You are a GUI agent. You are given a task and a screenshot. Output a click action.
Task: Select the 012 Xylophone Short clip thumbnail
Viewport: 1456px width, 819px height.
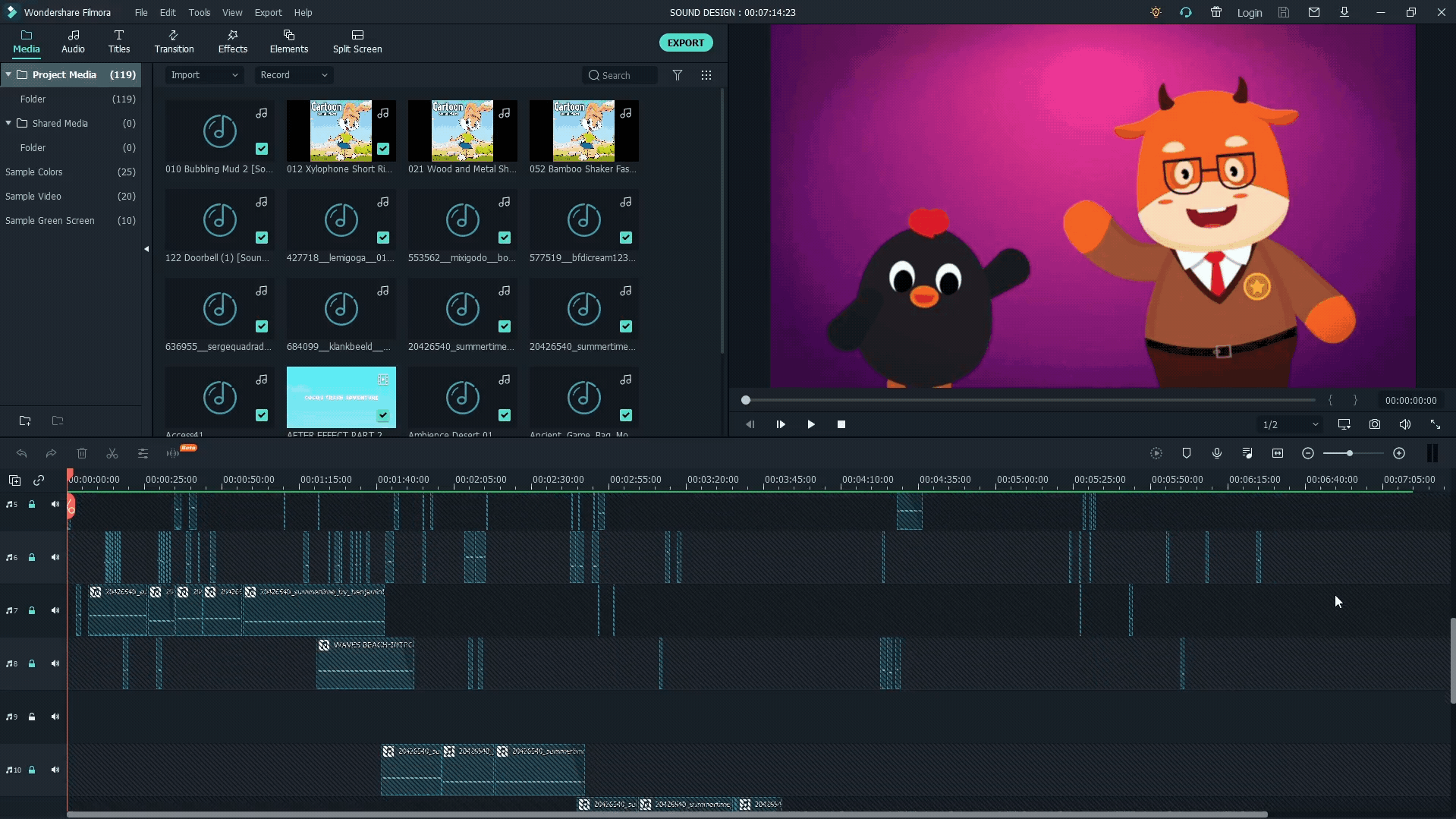pos(341,131)
